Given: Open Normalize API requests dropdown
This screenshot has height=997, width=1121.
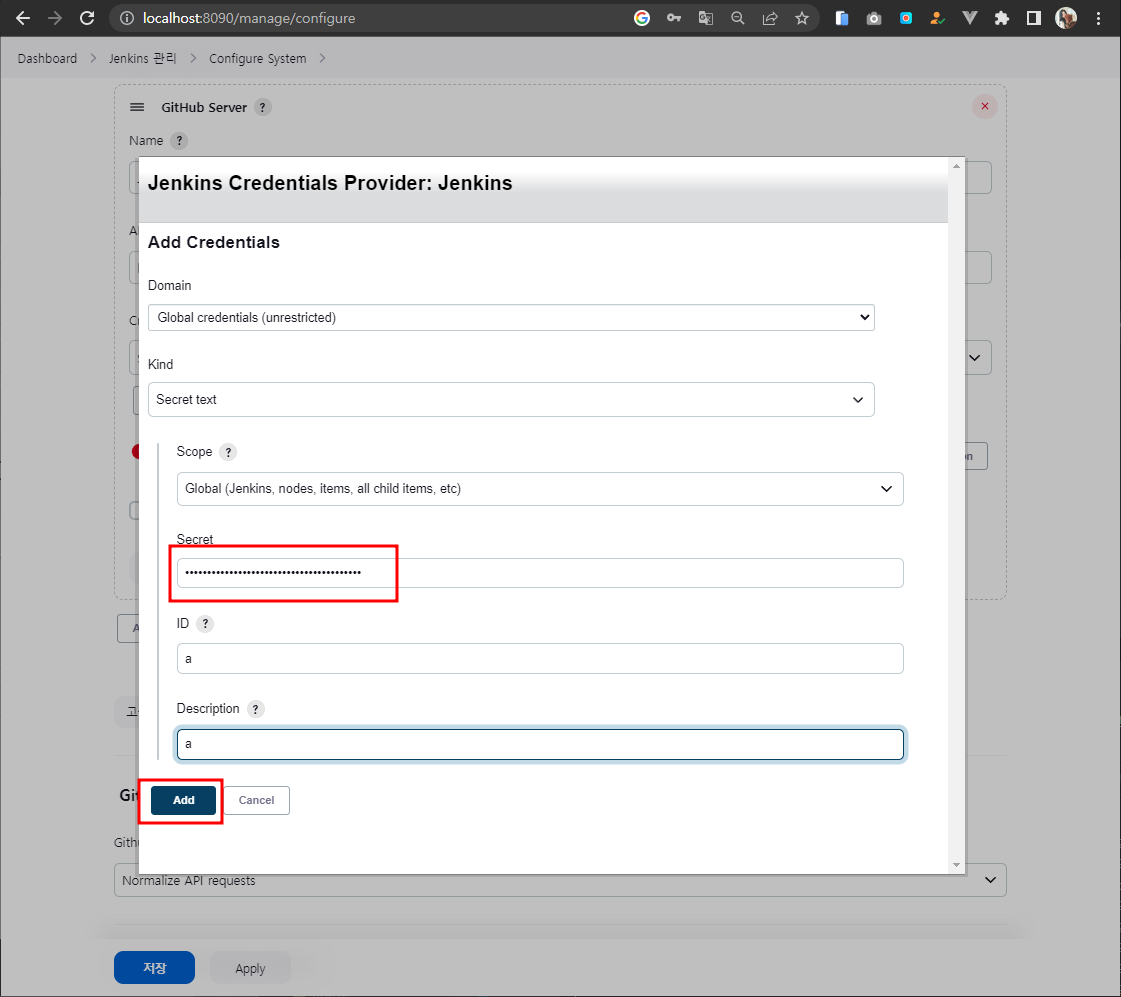Looking at the screenshot, I should tap(560, 881).
